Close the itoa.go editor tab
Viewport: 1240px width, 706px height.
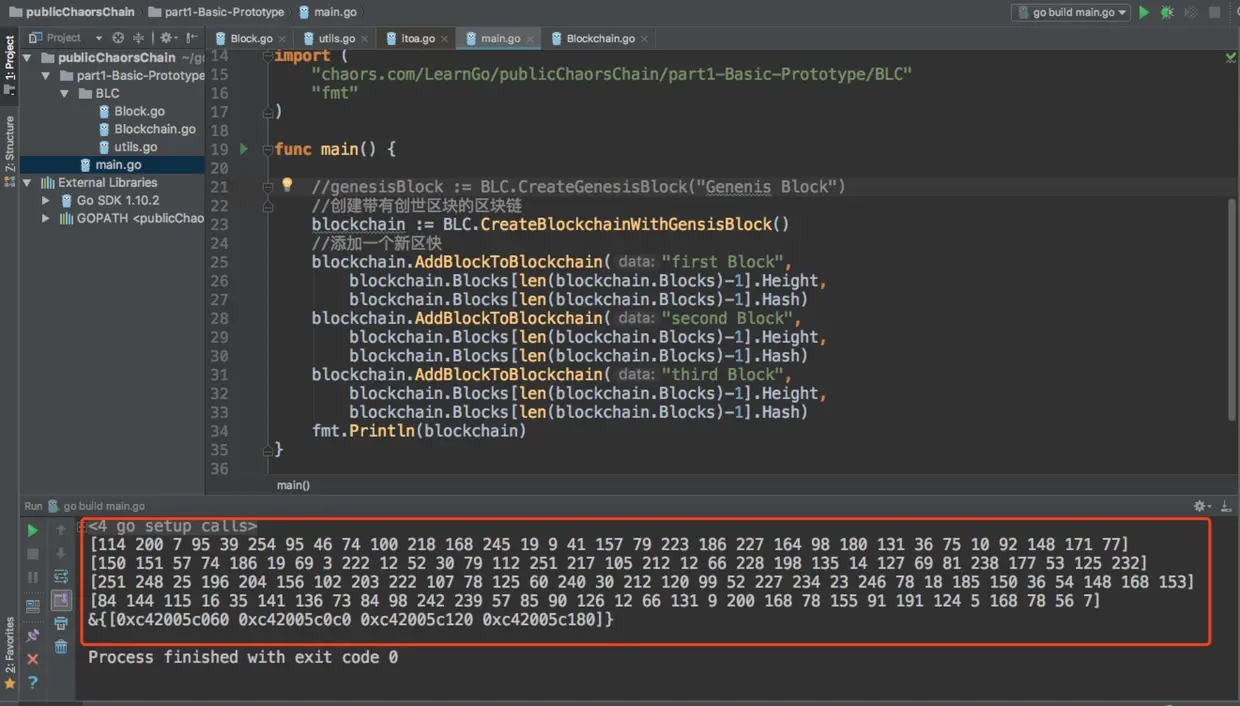point(445,39)
